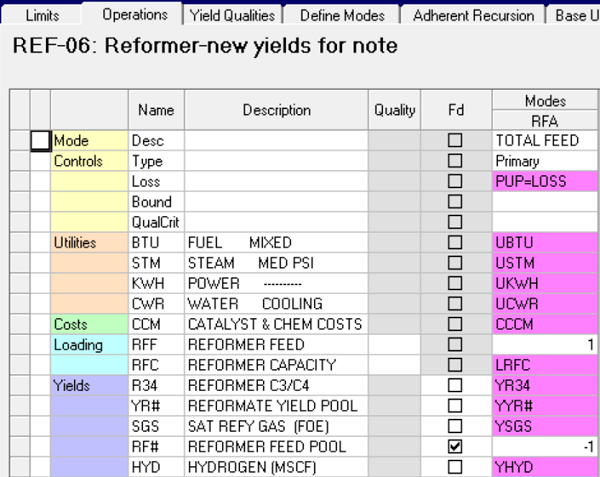Select the TOTAL FEED description cell

click(545, 141)
